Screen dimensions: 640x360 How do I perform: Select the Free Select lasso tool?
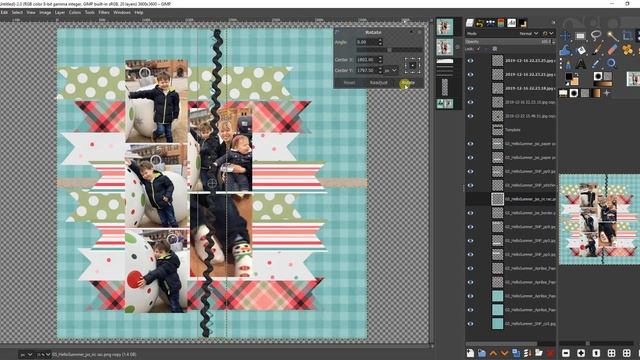point(596,36)
